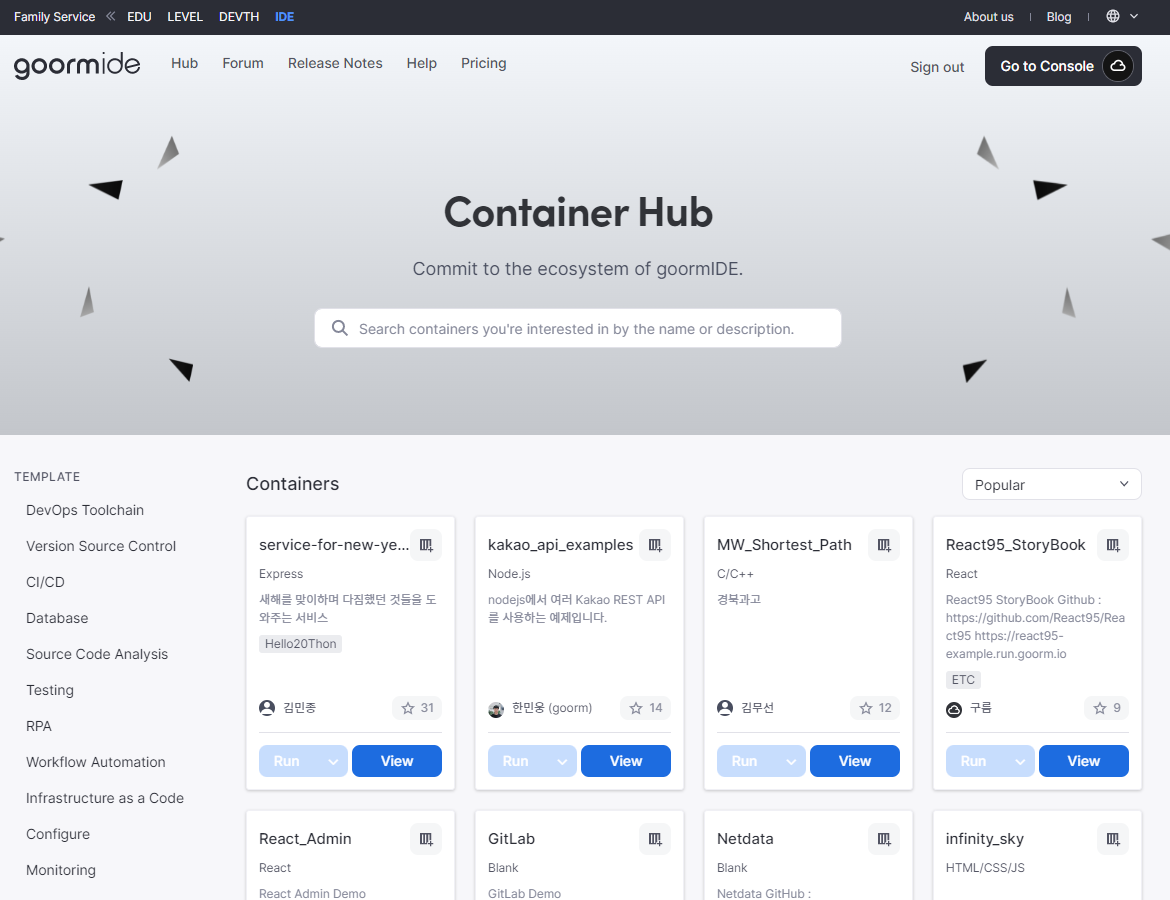
Task: Click Go to Console button
Action: coord(1063,66)
